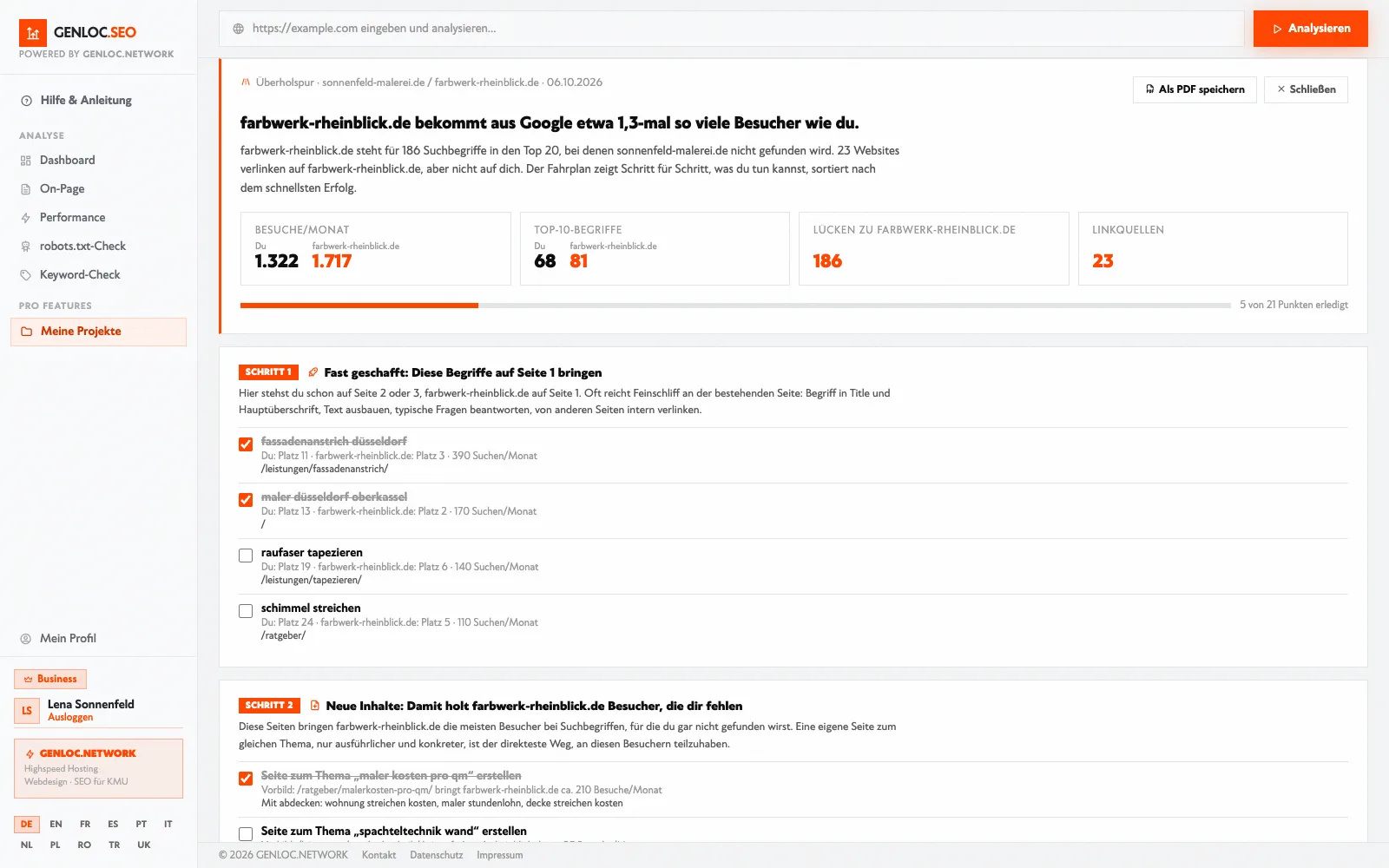Check the raufaser tapezieren checkbox

pyautogui.click(x=246, y=556)
